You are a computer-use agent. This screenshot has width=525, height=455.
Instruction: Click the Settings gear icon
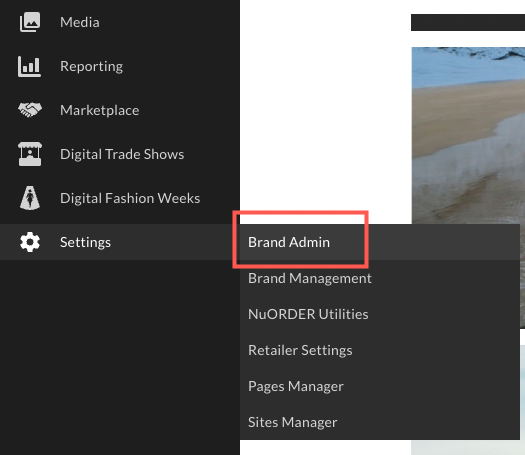click(30, 242)
